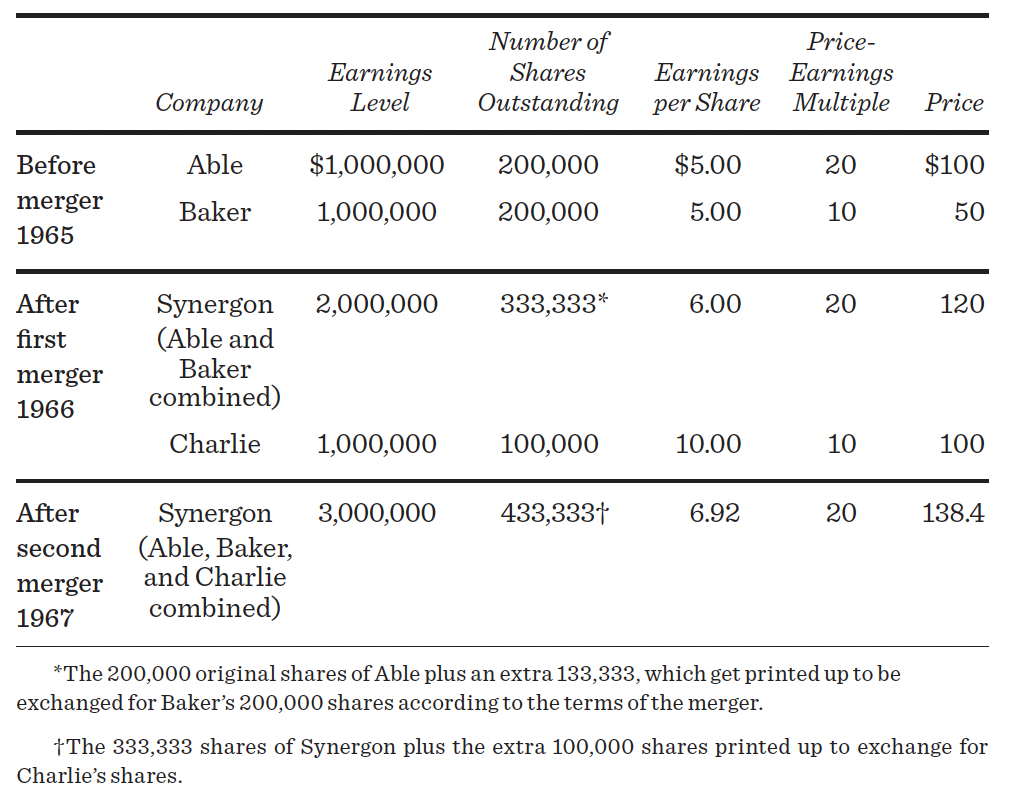Click the dagger footnote about Charlie's shares
Image resolution: width=1022 pixels, height=794 pixels.
point(502,760)
